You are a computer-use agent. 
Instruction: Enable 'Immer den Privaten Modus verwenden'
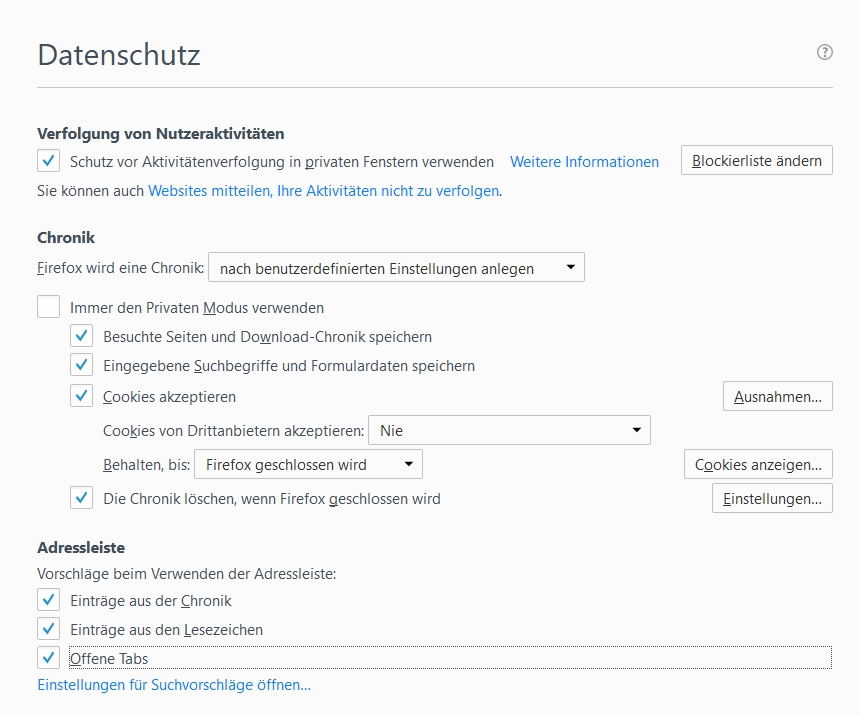(48, 307)
